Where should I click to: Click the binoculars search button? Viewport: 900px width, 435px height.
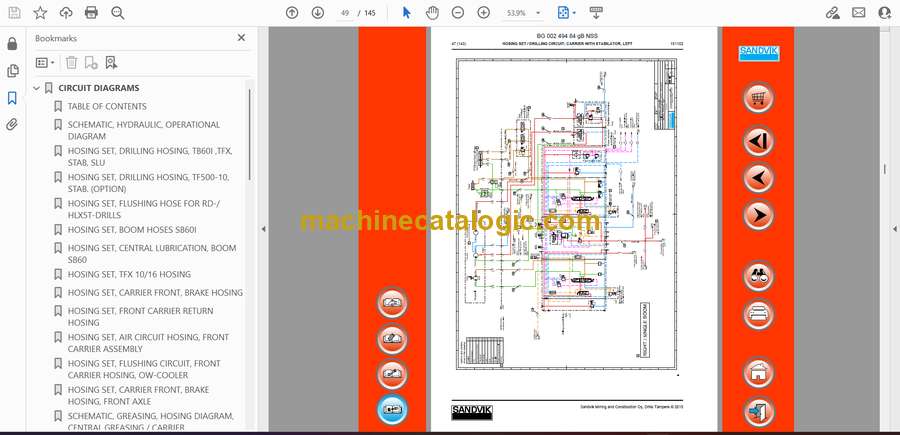[x=758, y=276]
